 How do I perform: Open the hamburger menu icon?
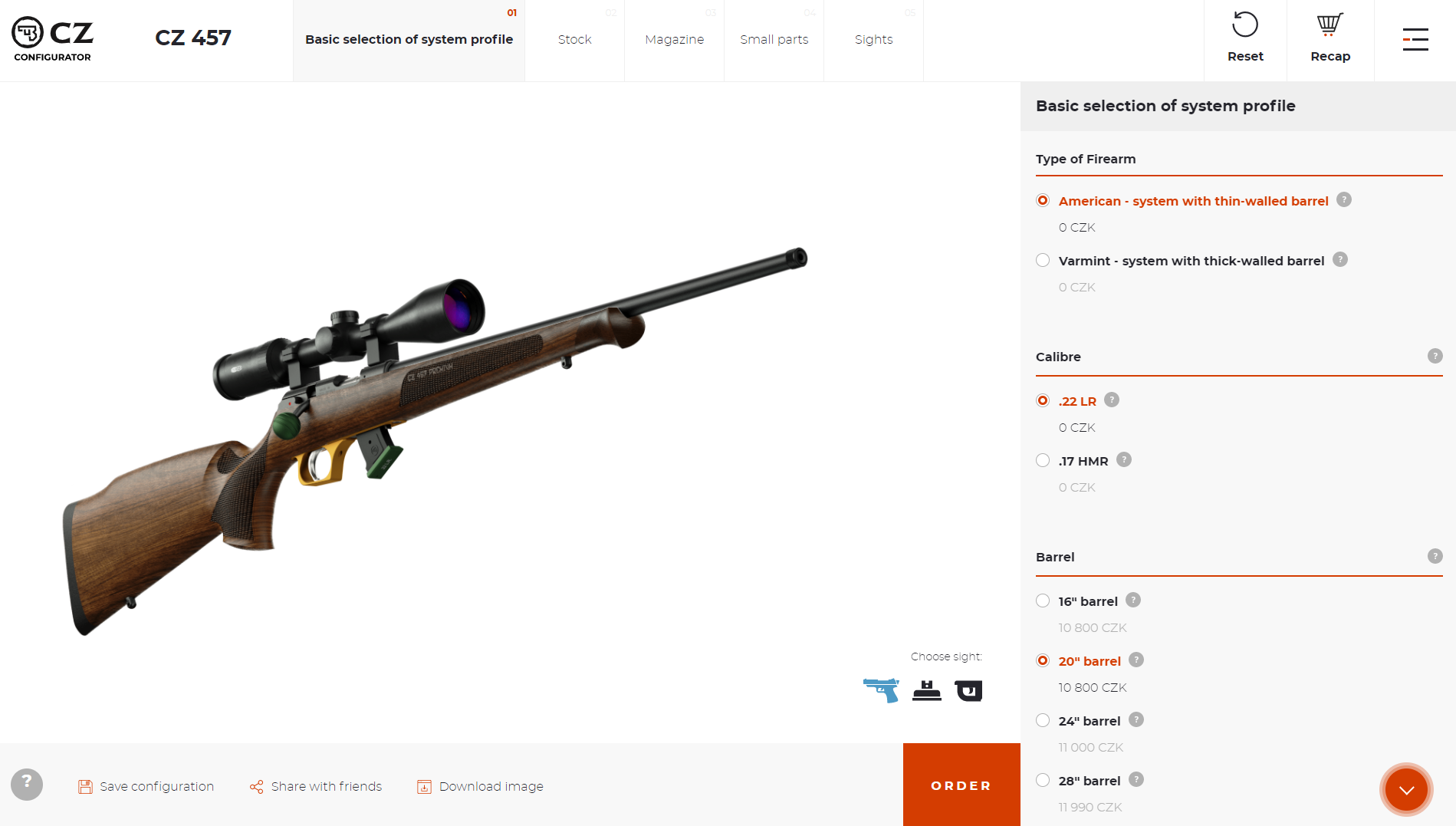coord(1415,40)
